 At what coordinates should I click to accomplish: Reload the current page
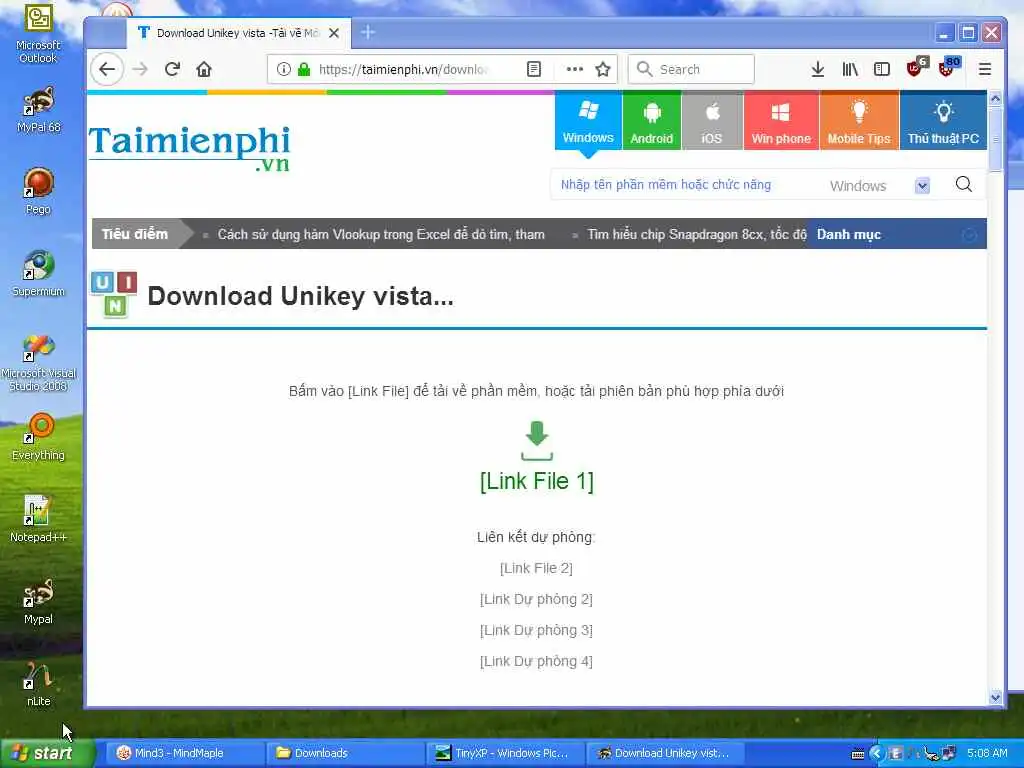(172, 69)
